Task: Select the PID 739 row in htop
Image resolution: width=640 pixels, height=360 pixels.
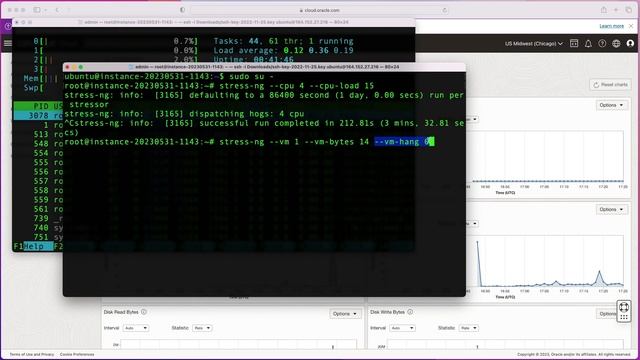Action: (38, 218)
